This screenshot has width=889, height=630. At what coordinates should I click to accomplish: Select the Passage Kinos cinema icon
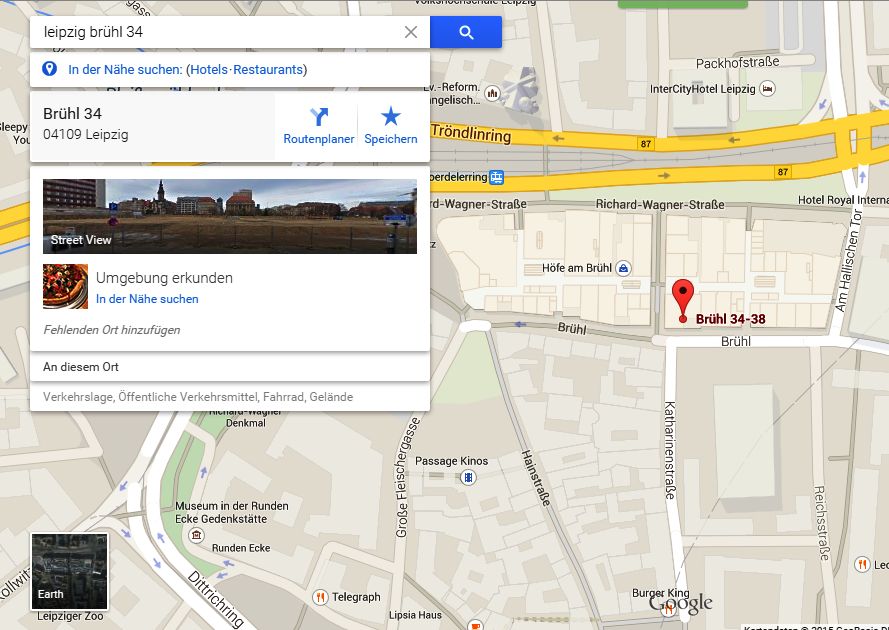(468, 477)
